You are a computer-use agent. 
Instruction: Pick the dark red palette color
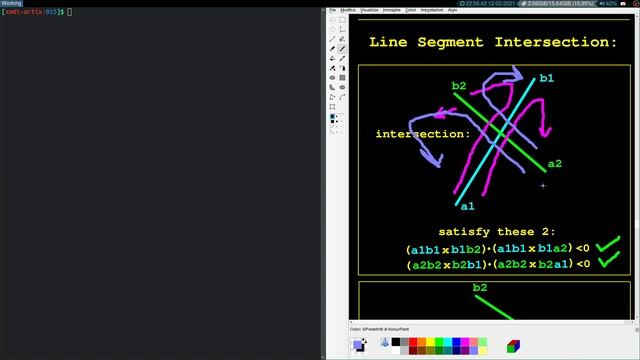tap(413, 350)
